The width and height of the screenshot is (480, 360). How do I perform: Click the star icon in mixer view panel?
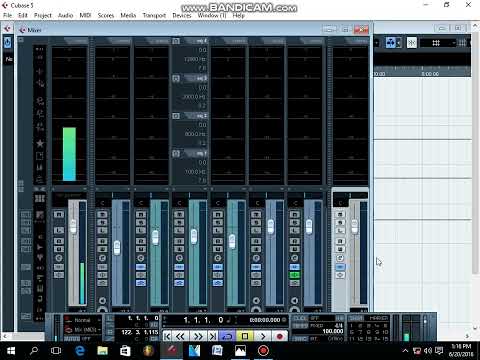tap(40, 143)
